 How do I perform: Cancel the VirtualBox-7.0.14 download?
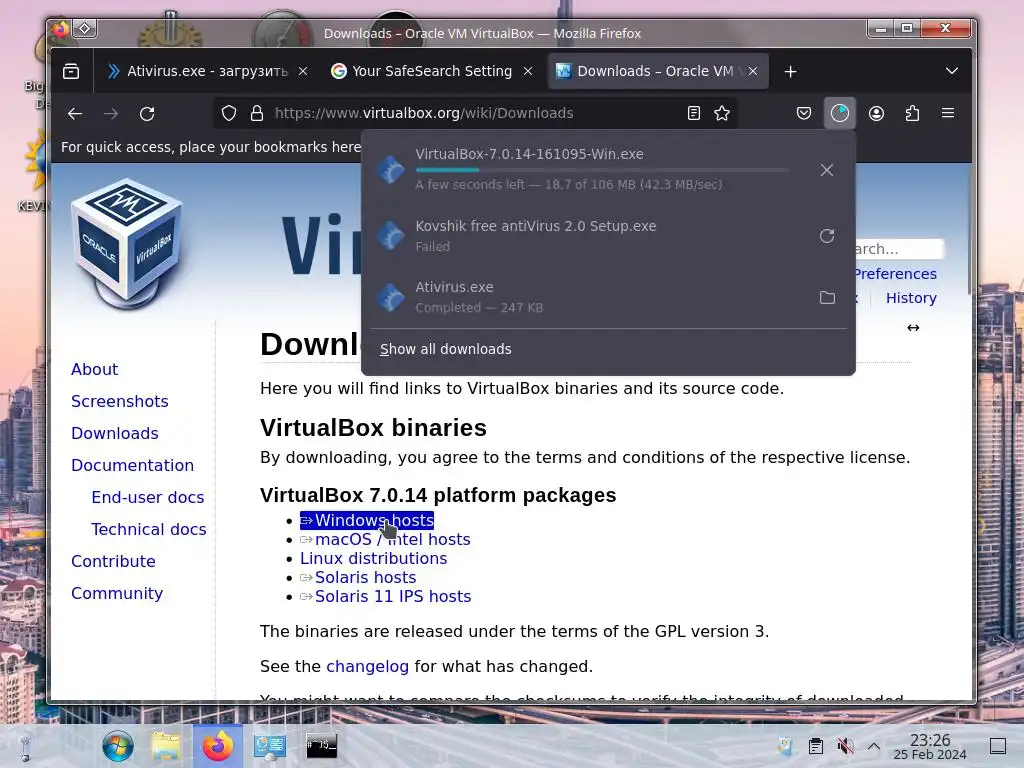827,170
